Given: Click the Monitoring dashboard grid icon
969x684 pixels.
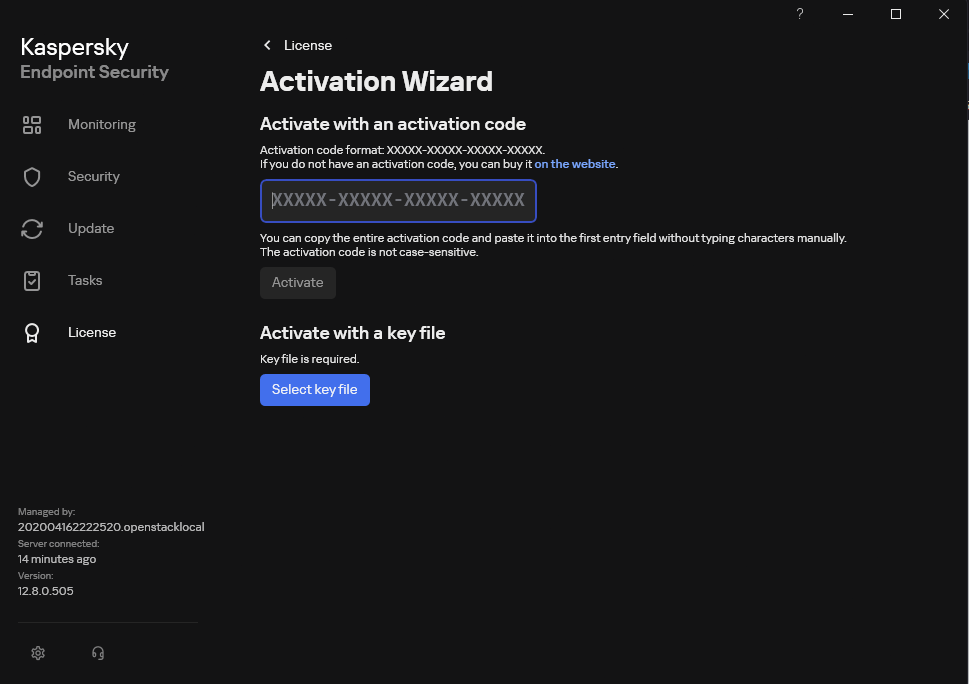Looking at the screenshot, I should pos(32,125).
